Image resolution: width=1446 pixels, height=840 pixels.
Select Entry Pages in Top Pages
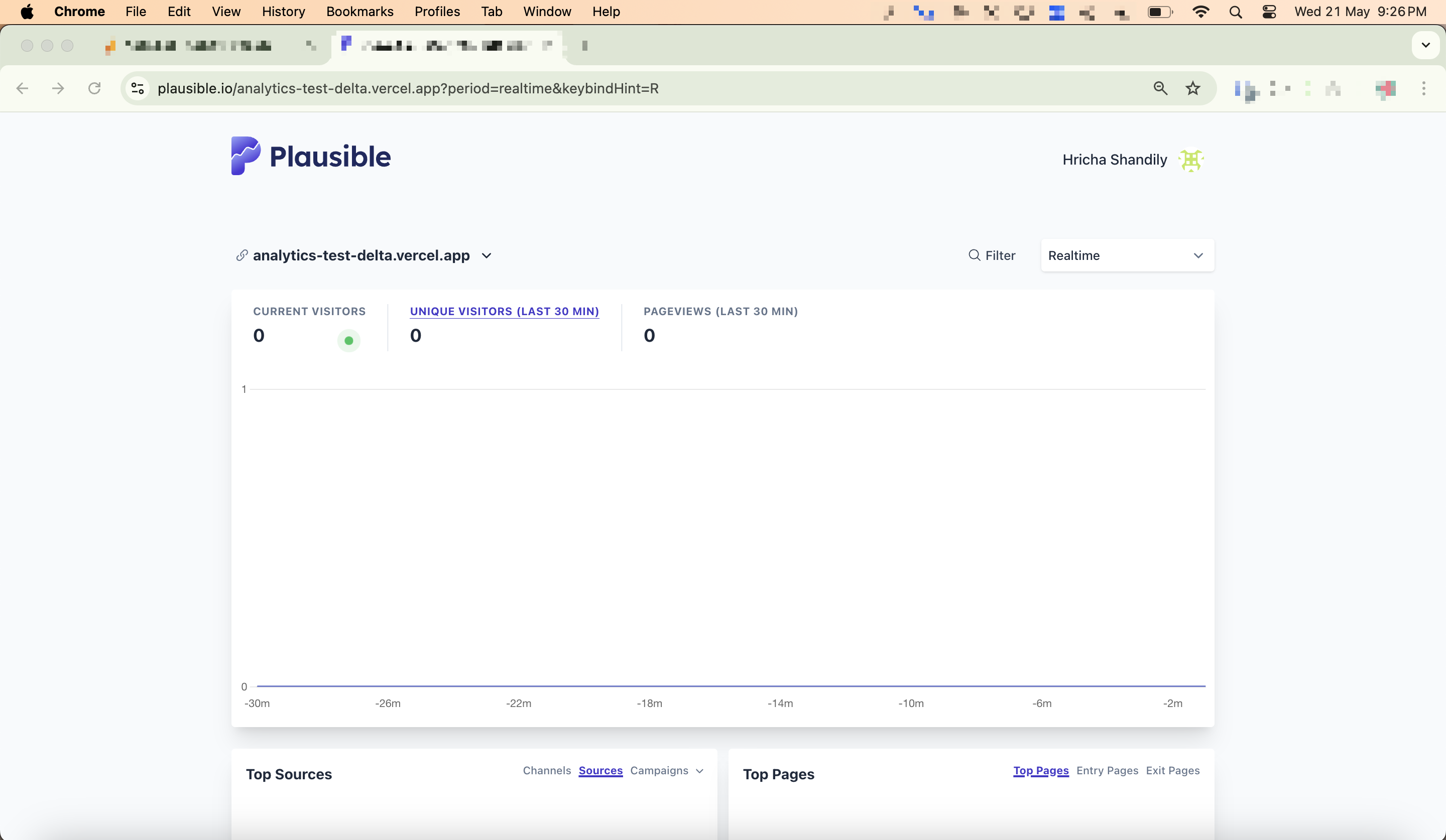(1107, 771)
